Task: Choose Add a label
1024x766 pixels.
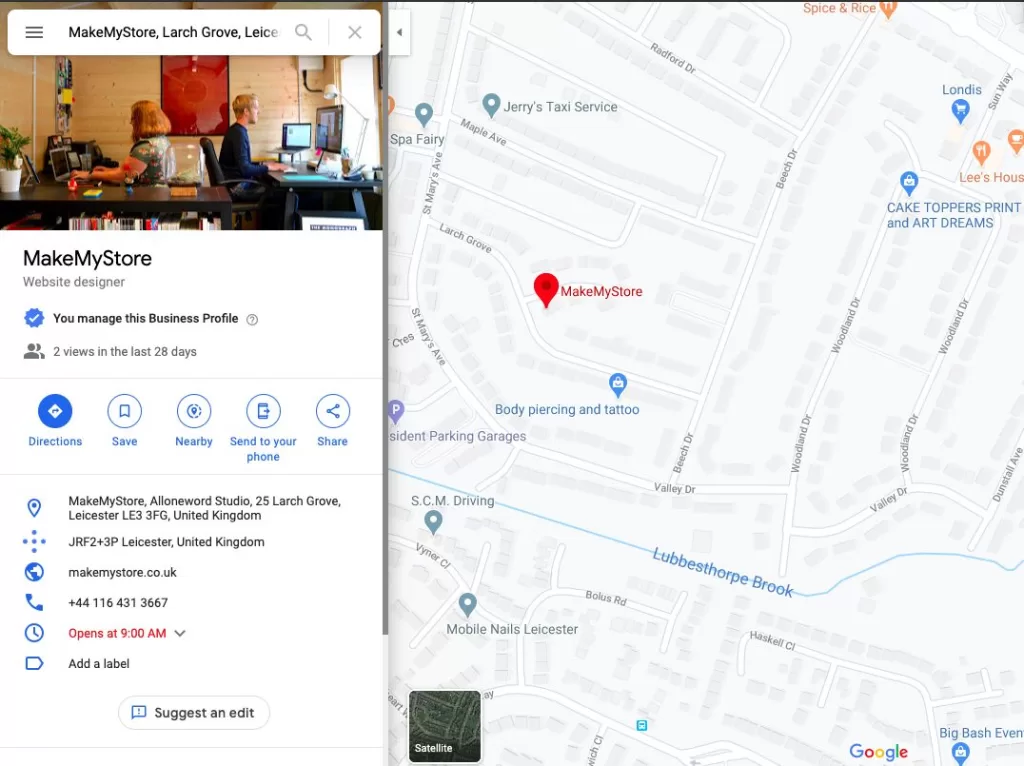Action: tap(99, 663)
